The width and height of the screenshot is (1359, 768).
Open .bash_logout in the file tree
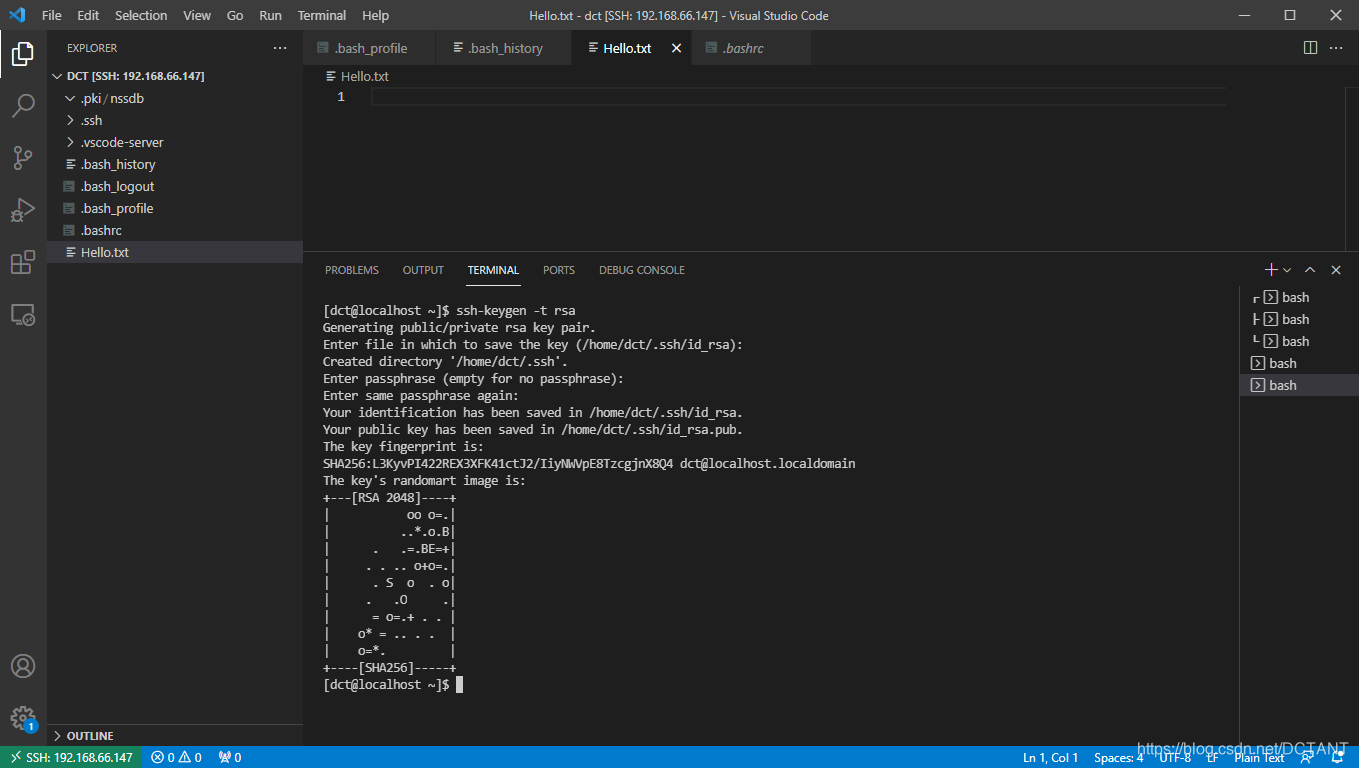(x=175, y=186)
